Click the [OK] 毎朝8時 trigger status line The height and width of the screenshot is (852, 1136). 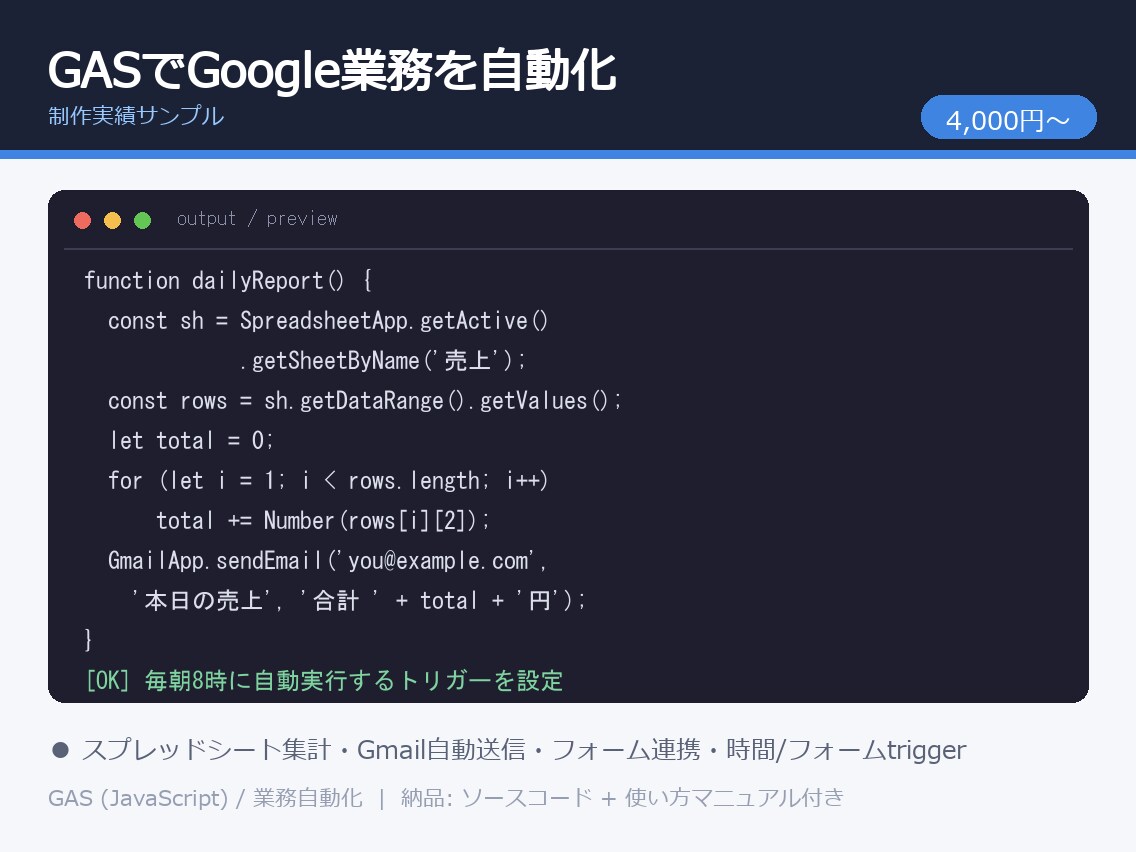324,680
